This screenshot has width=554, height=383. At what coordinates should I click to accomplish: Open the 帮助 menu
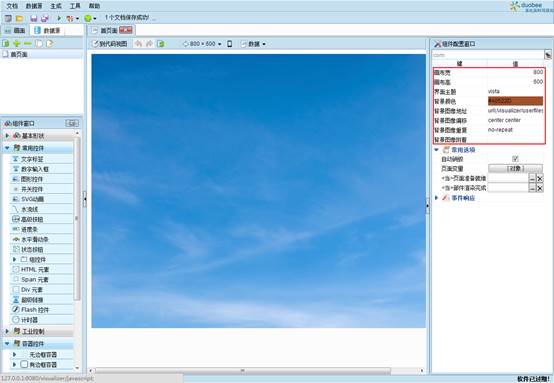(94, 6)
